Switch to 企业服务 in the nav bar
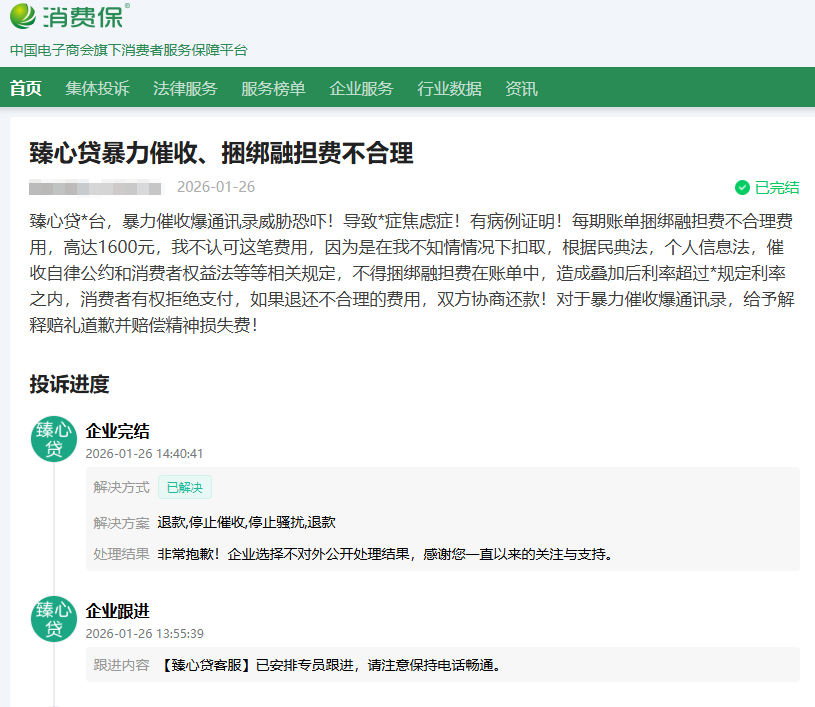The height and width of the screenshot is (707, 815). pyautogui.click(x=361, y=88)
